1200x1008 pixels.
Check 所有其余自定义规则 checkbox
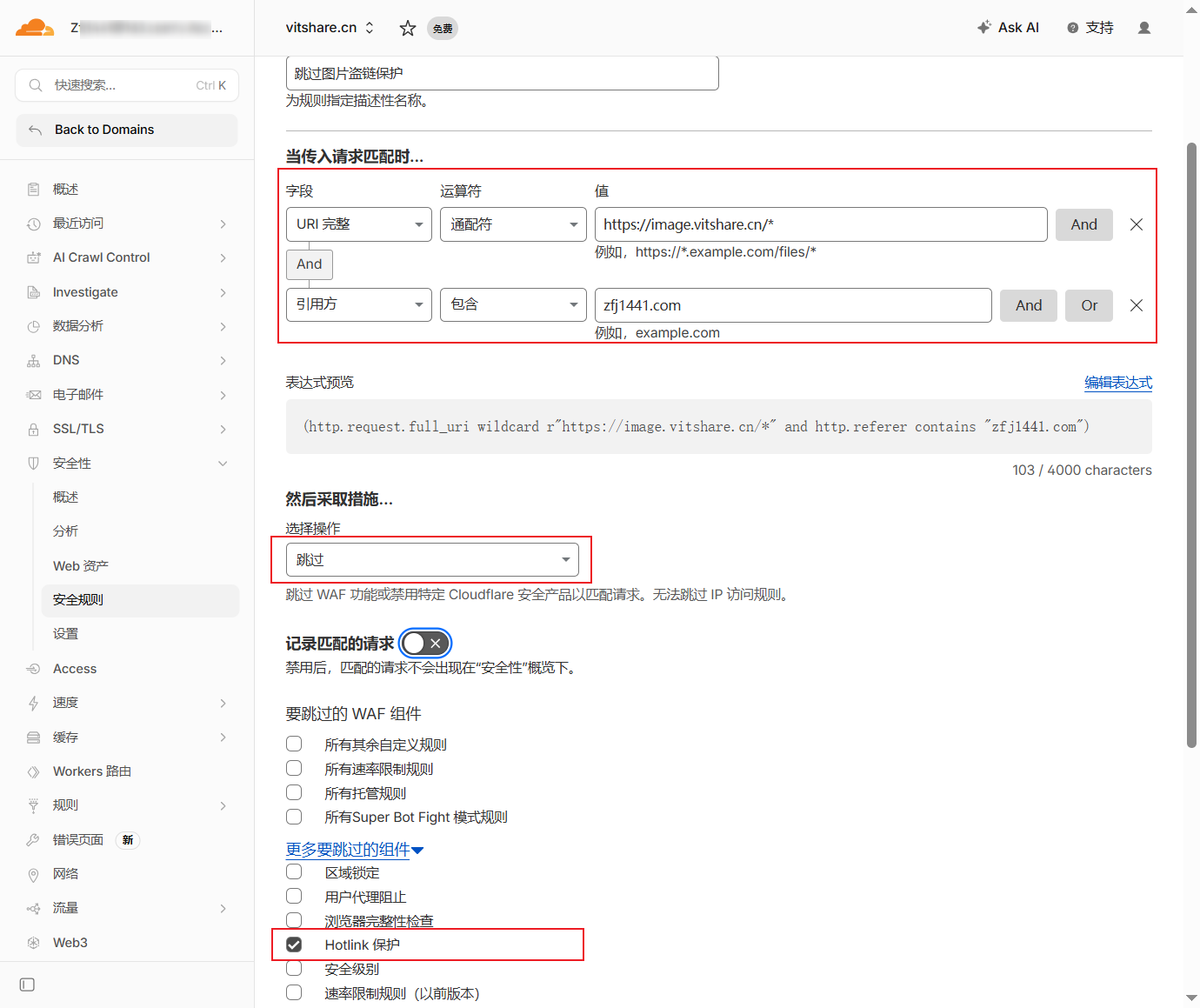click(294, 744)
